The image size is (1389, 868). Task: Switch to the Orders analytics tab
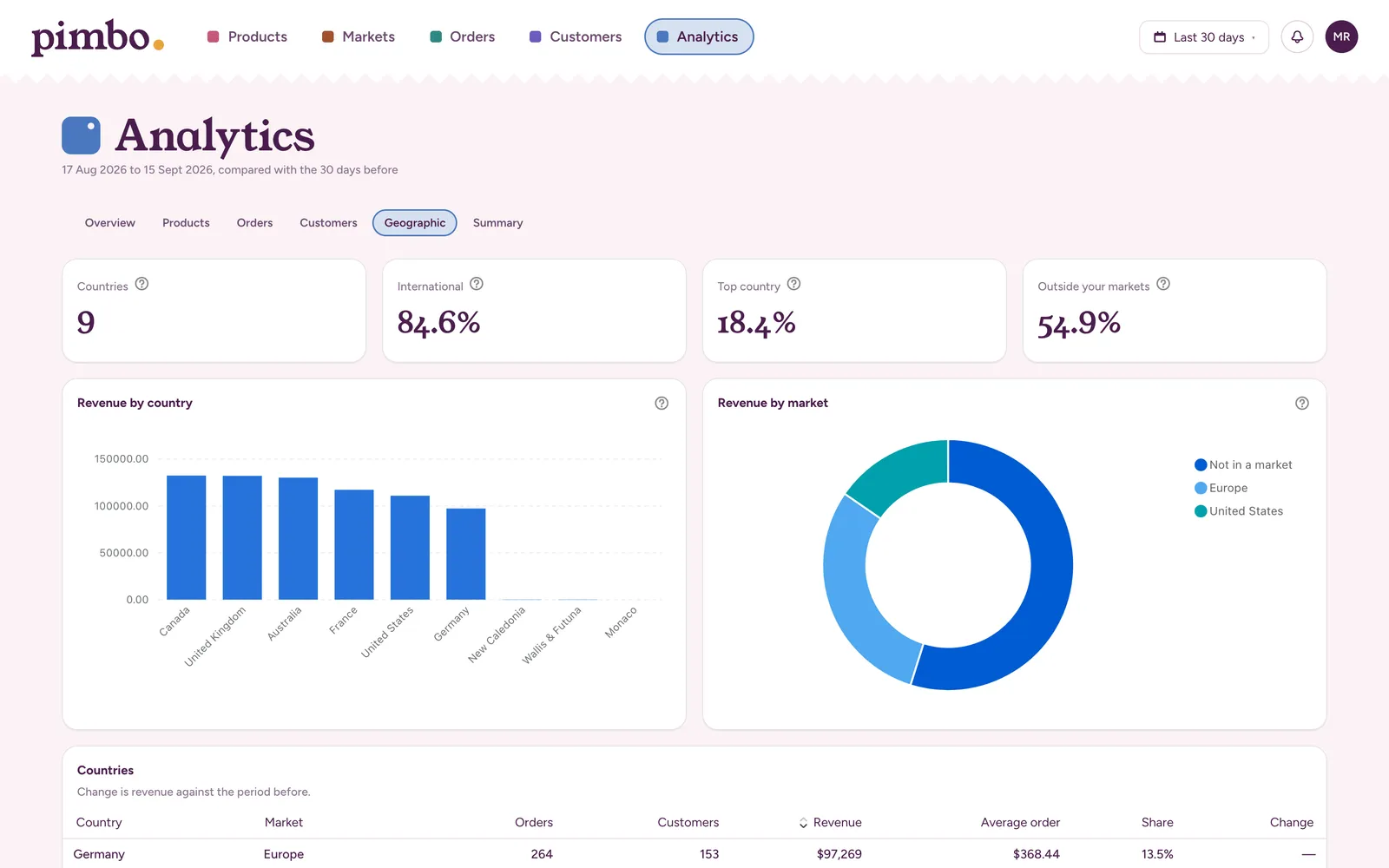click(254, 223)
